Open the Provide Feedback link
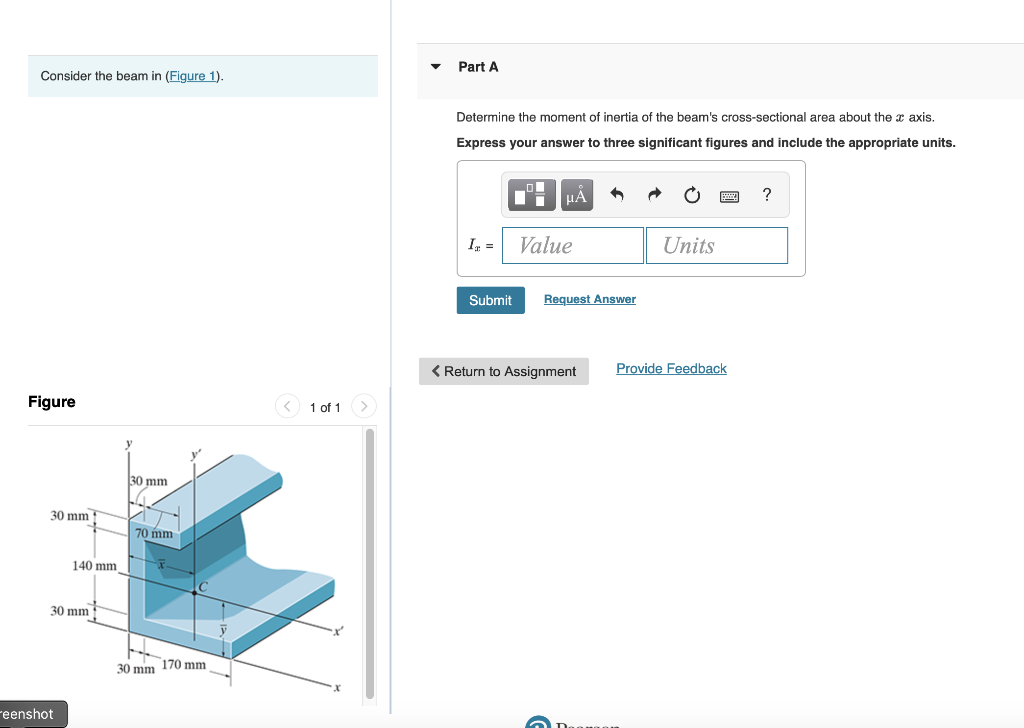1024x728 pixels. (671, 368)
